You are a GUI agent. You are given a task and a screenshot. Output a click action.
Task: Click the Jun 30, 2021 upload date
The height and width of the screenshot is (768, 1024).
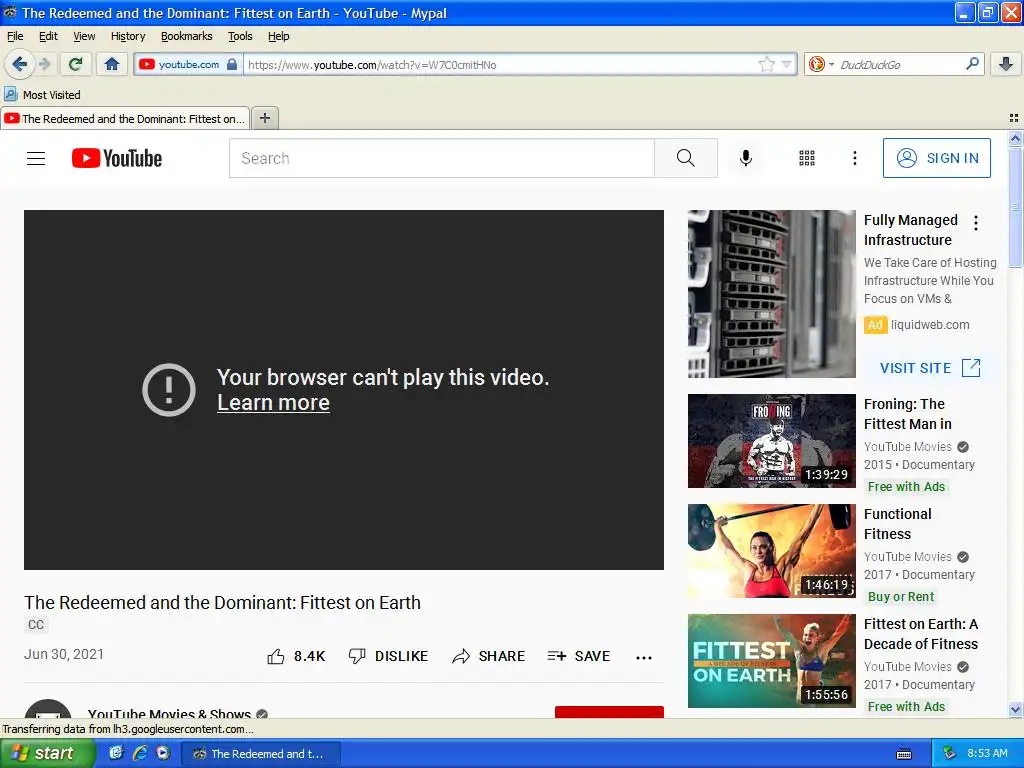(64, 654)
